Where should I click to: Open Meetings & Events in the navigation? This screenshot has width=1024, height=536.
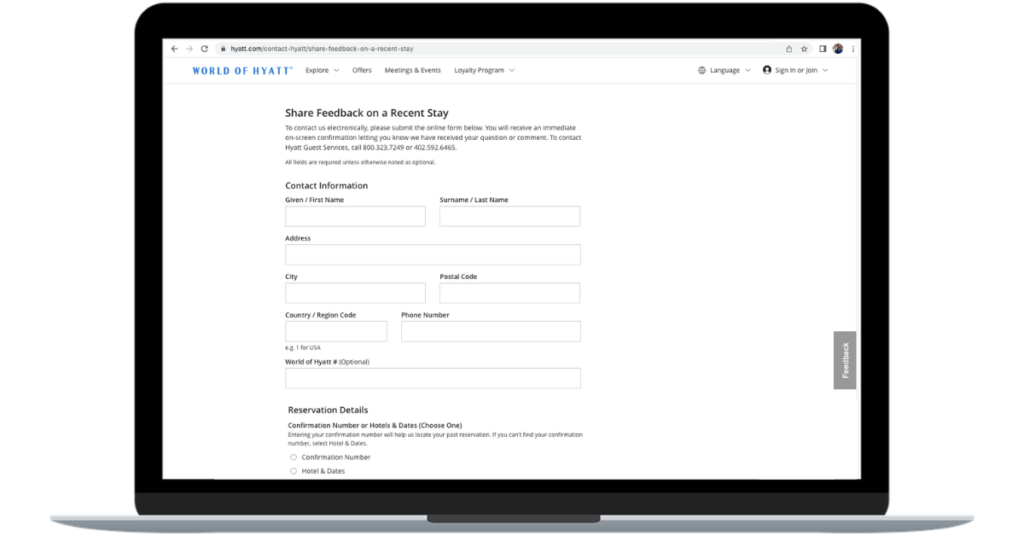point(412,71)
